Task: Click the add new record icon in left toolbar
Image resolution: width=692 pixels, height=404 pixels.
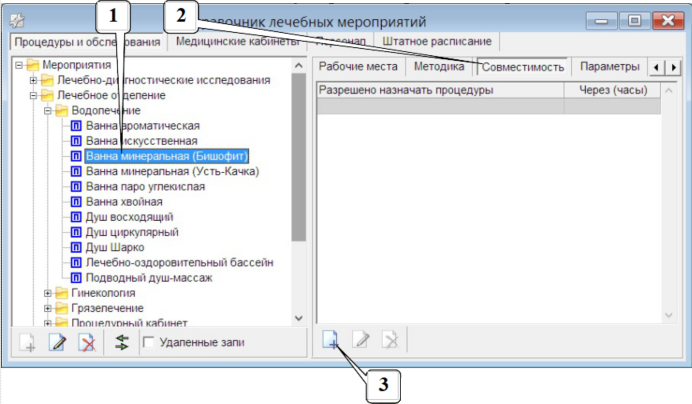Action: coord(28,343)
